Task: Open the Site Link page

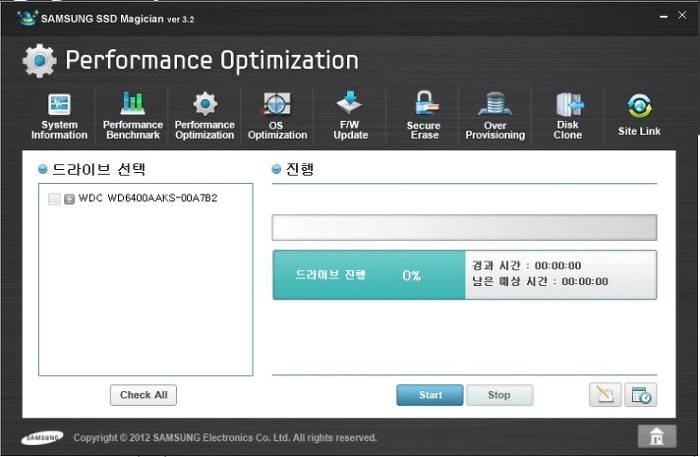Action: tap(639, 115)
